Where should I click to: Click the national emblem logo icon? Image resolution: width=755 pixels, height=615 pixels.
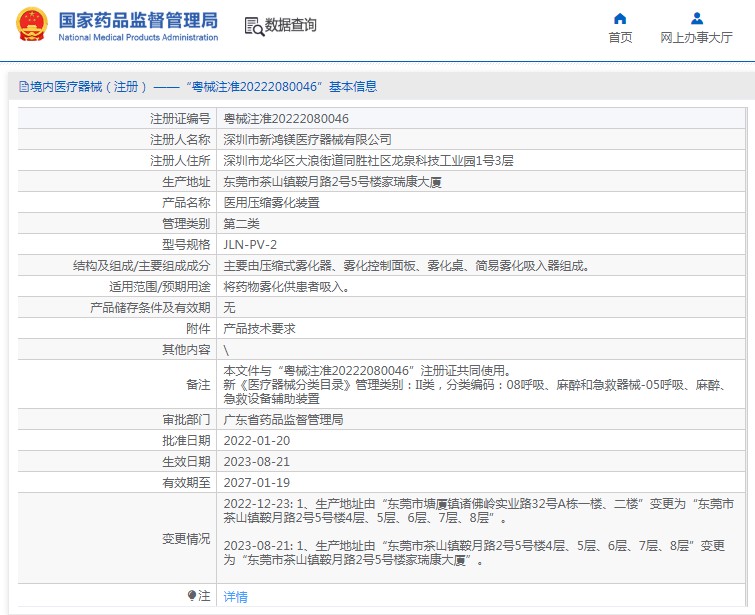(31, 26)
